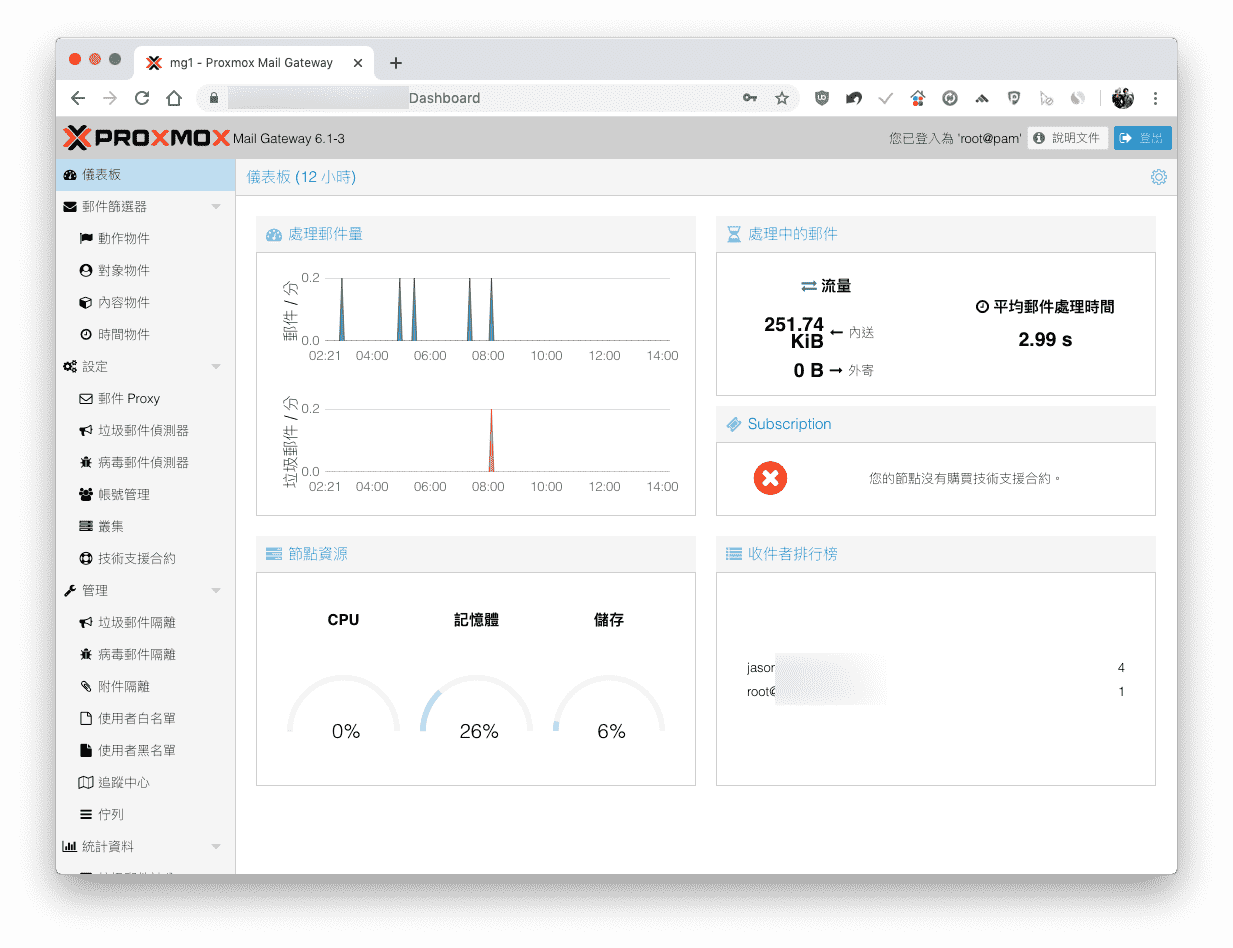The width and height of the screenshot is (1233, 948).
Task: Open 郵件 Proxy settings
Action: point(146,398)
